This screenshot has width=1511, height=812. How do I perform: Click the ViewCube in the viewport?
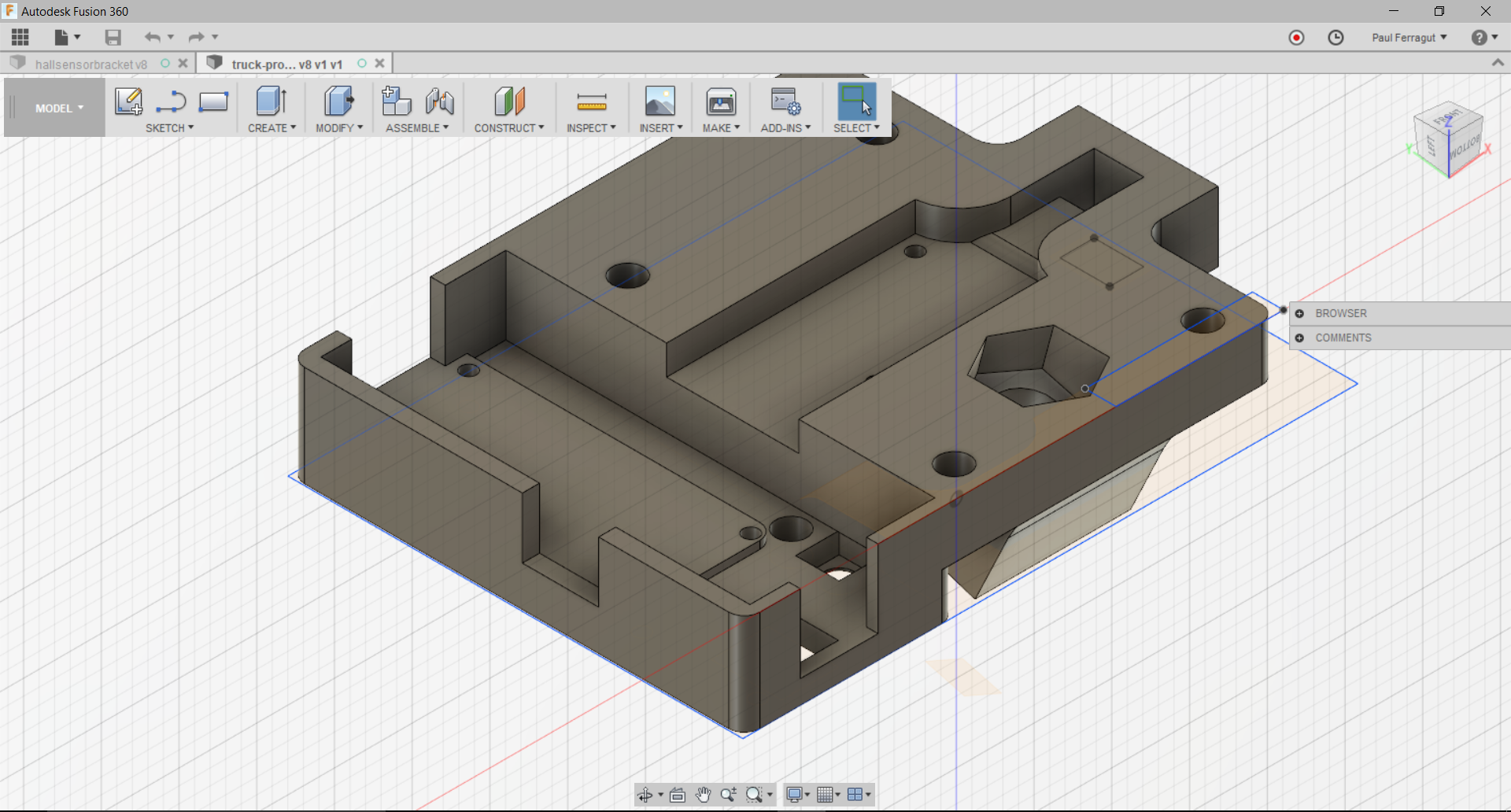pos(1448,138)
